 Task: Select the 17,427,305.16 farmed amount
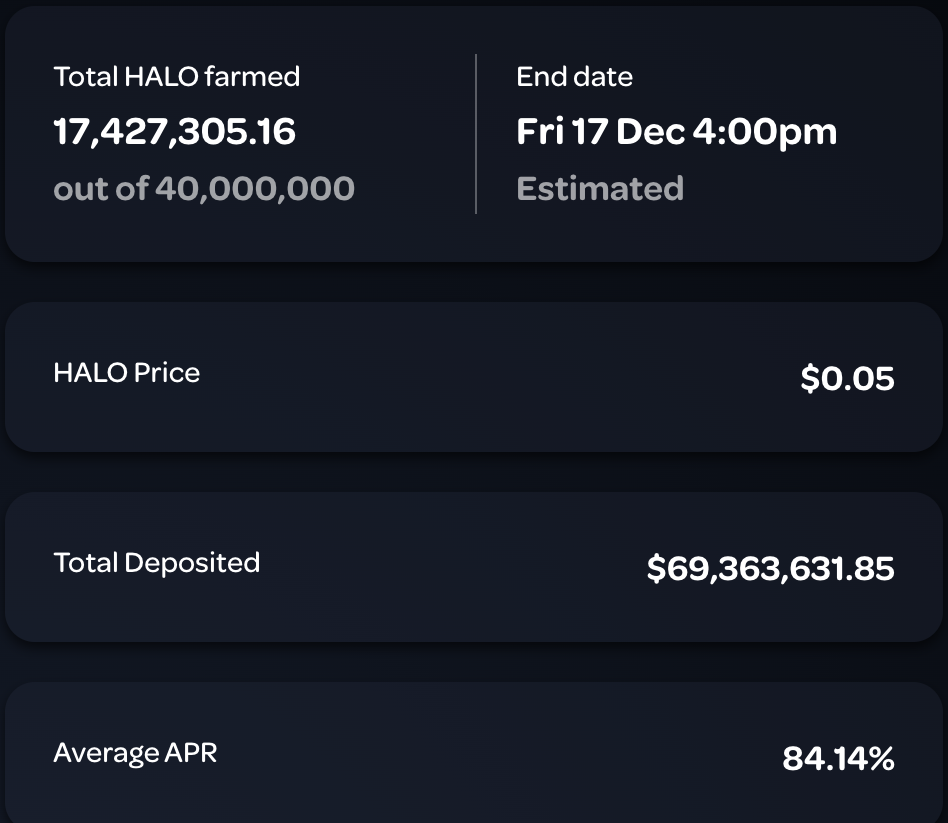tap(175, 132)
